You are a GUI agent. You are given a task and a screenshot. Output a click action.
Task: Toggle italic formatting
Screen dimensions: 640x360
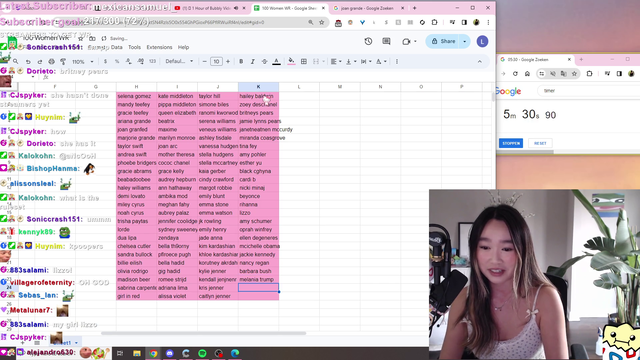click(x=253, y=62)
